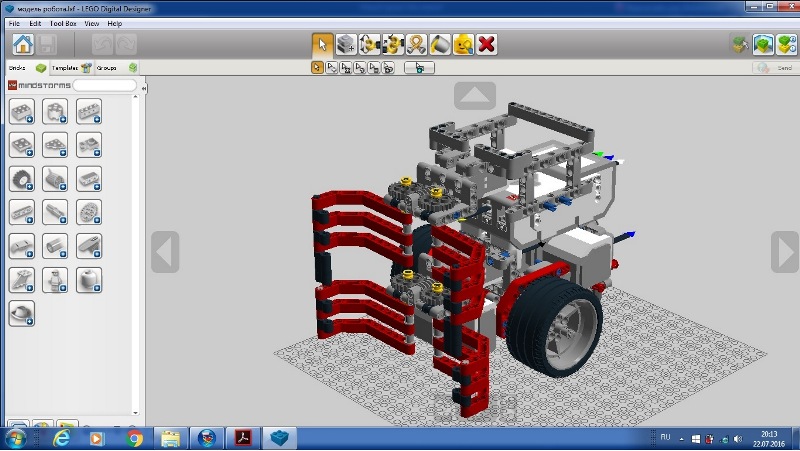
Task: Open the round cylinder bricks category
Action: 55,246
